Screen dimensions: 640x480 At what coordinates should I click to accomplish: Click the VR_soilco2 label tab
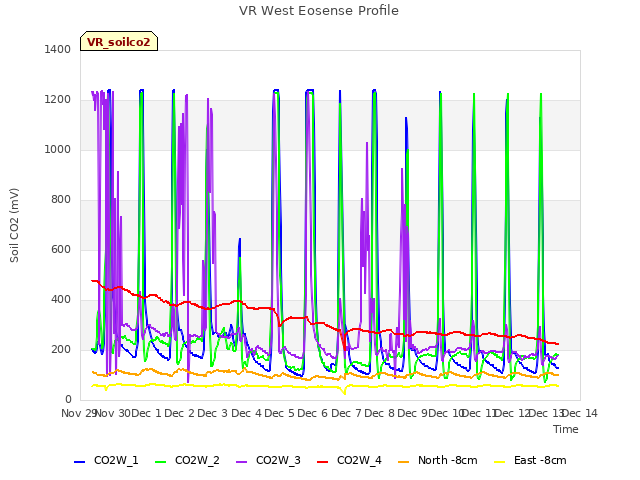(x=119, y=41)
